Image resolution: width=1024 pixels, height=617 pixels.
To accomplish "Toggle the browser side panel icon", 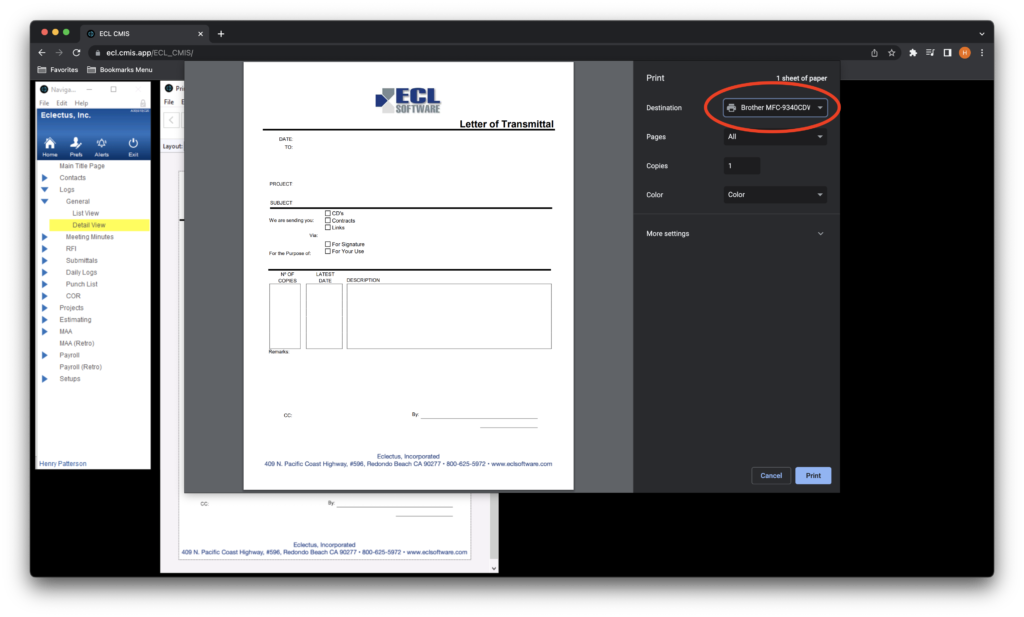I will pos(948,53).
